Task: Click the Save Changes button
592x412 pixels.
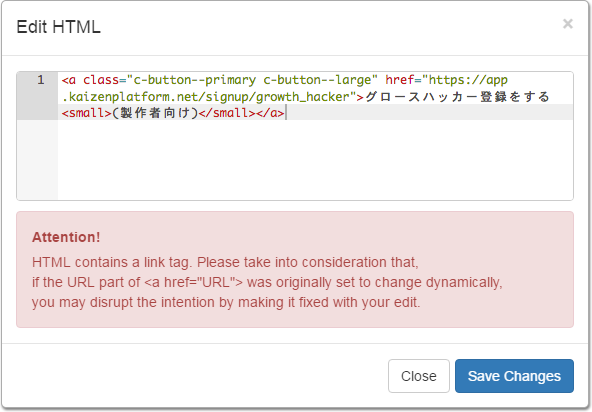Action: tap(514, 376)
